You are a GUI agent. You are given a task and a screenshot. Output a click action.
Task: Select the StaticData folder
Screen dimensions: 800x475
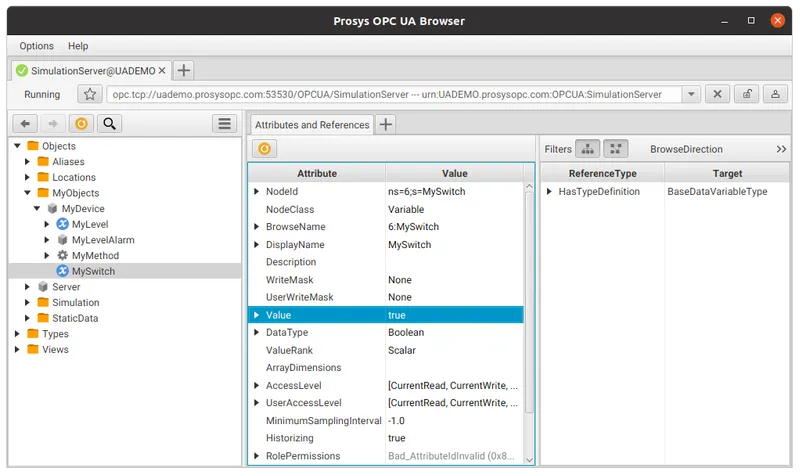[x=74, y=318]
